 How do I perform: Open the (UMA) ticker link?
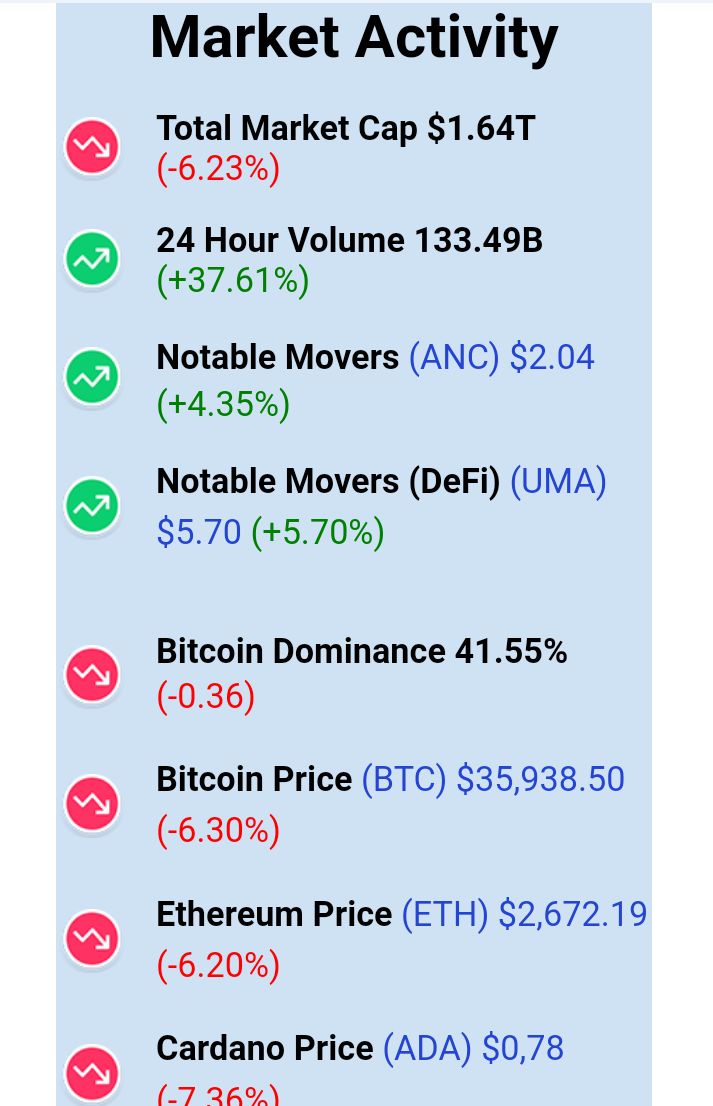tap(558, 482)
